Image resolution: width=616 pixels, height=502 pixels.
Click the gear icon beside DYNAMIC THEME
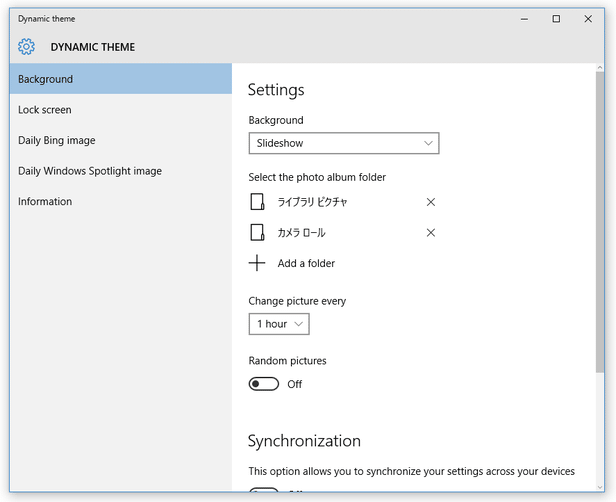(26, 47)
